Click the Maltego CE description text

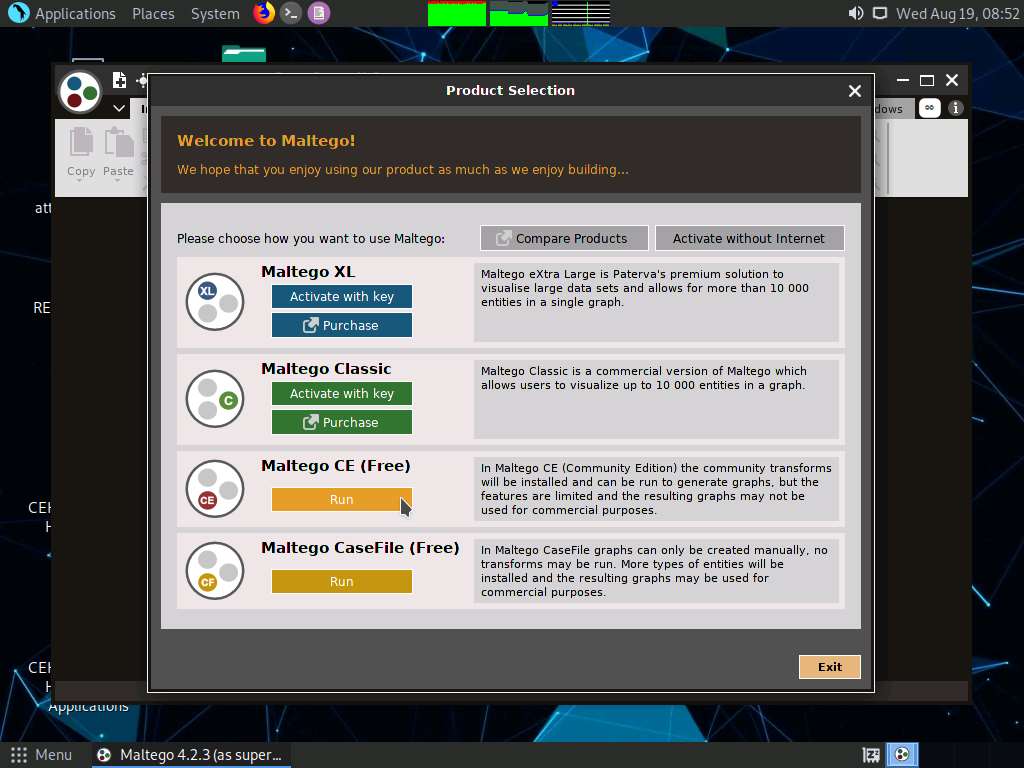(656, 488)
